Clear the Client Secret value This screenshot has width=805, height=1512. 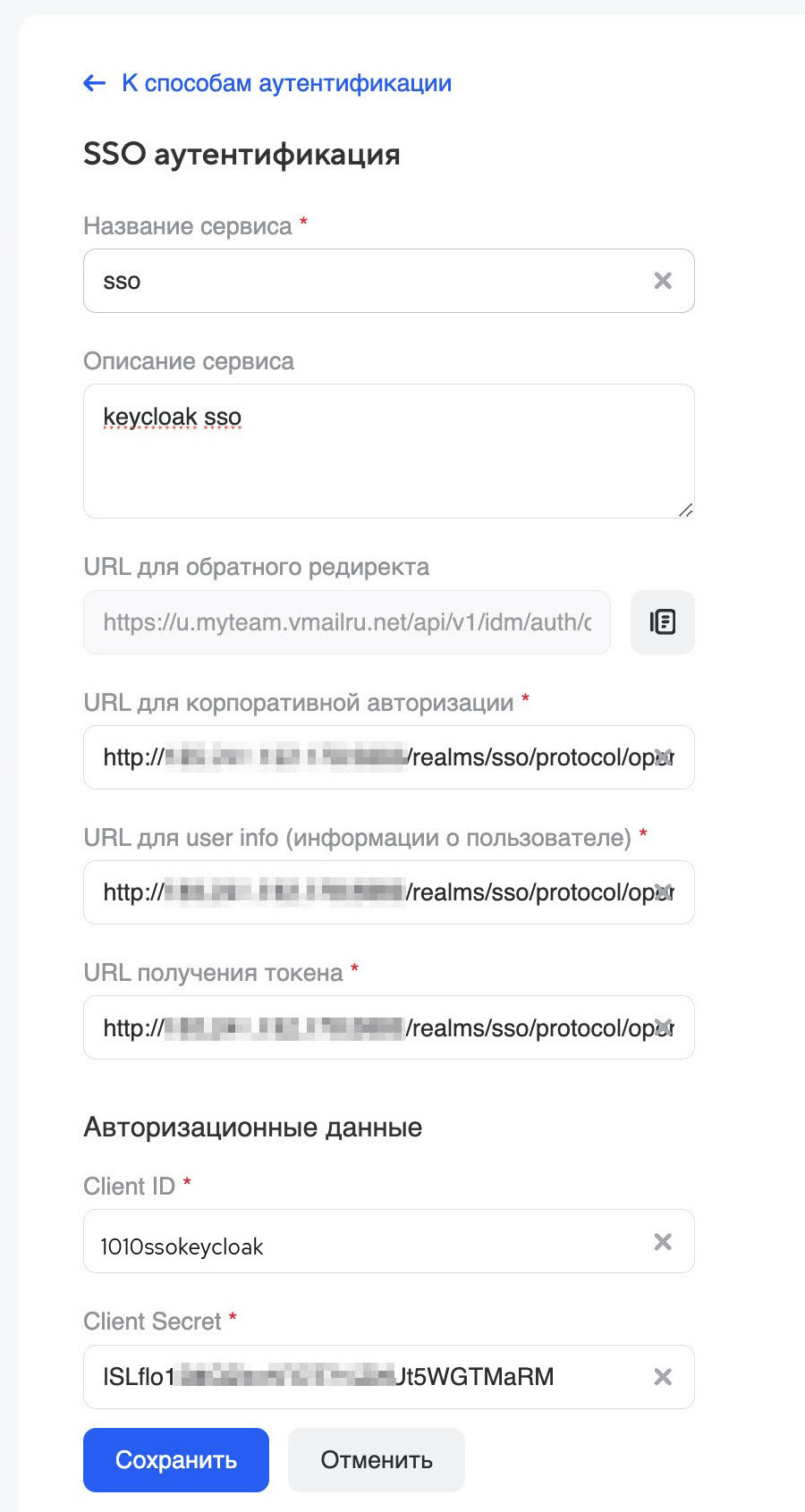[x=663, y=1377]
